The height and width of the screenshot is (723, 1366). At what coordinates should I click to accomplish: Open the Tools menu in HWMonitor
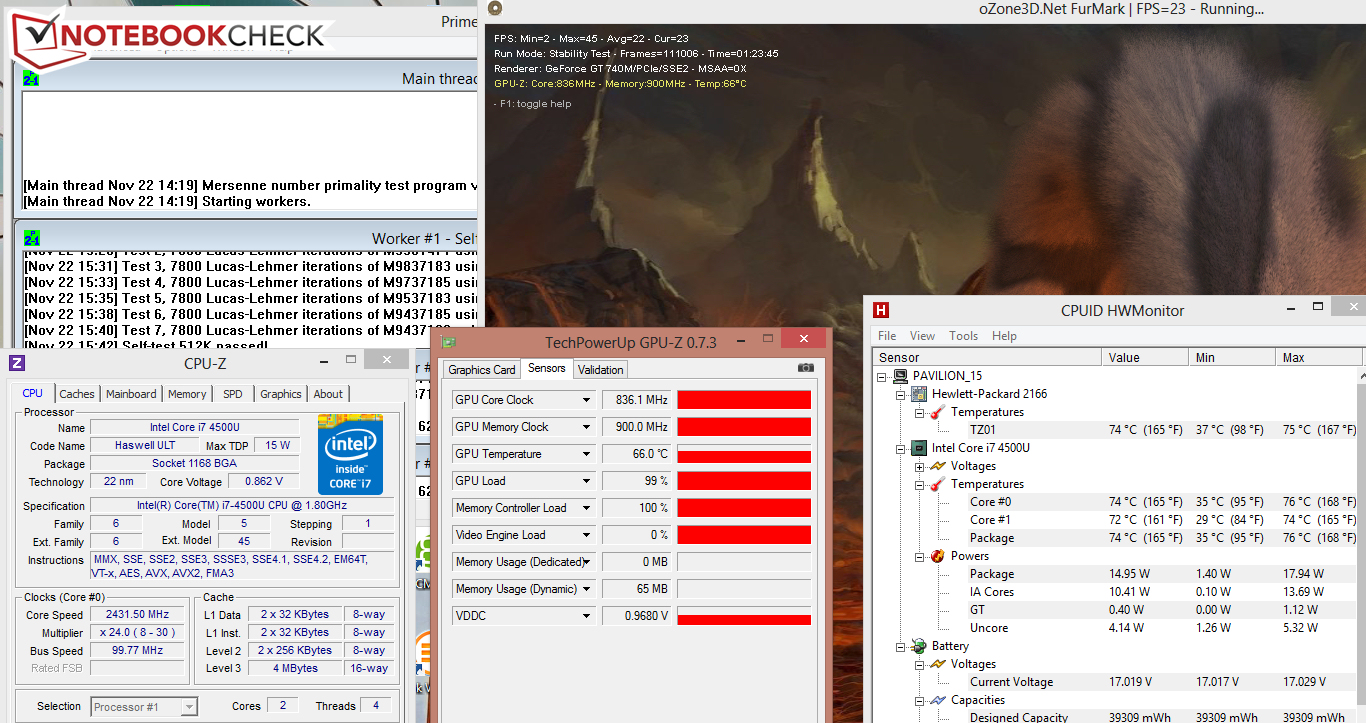964,336
